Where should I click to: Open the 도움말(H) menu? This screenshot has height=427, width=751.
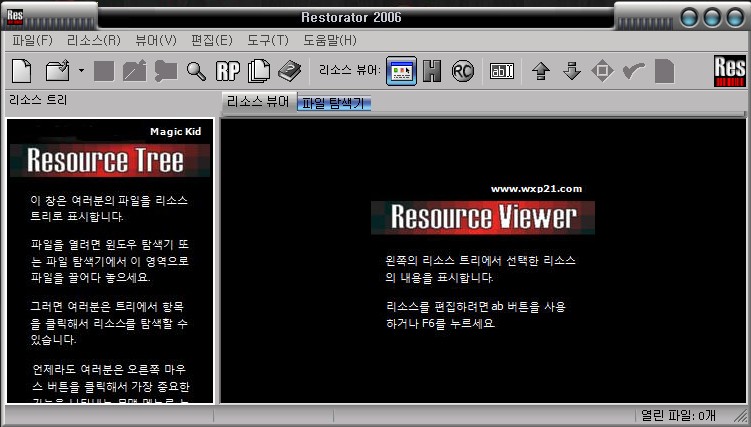coord(330,40)
